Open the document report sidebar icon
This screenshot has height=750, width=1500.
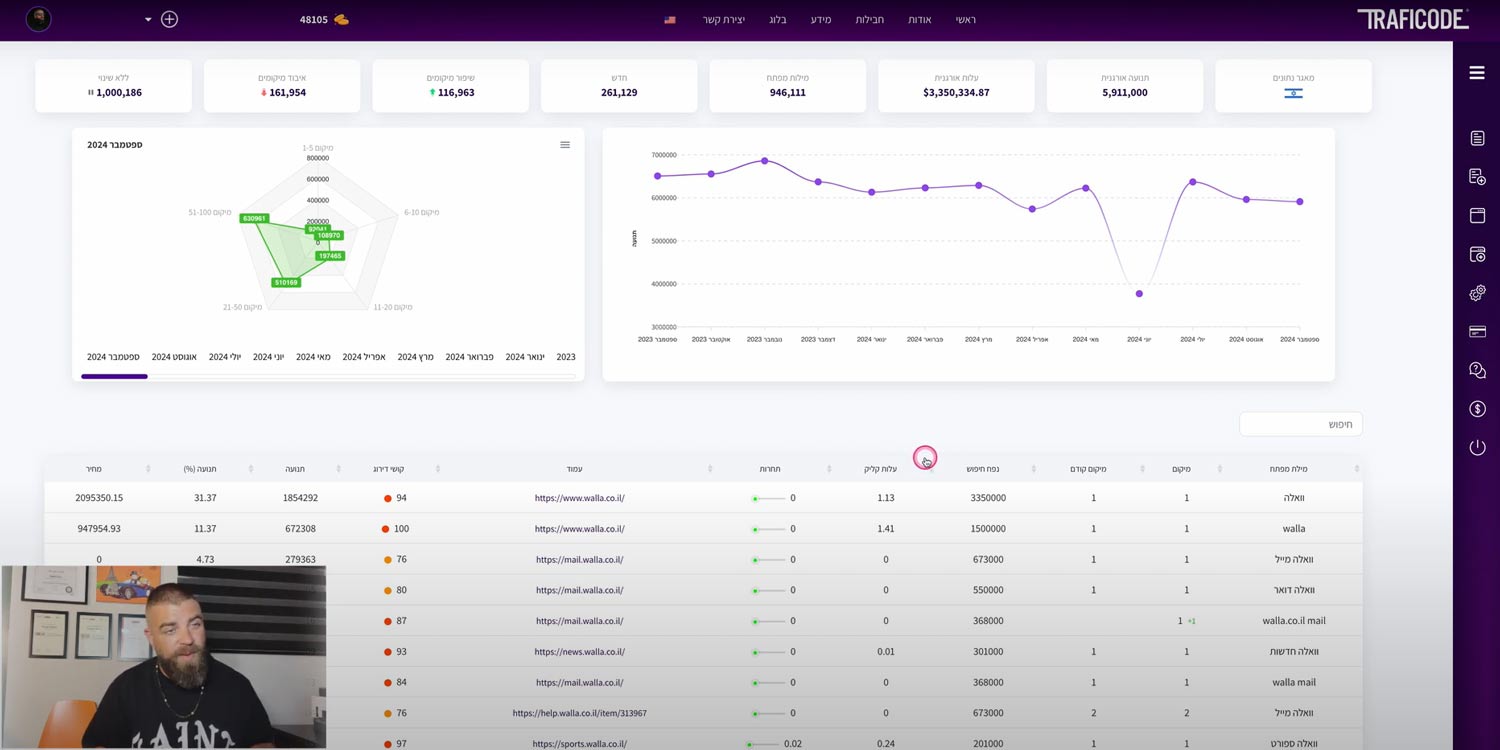click(x=1477, y=138)
